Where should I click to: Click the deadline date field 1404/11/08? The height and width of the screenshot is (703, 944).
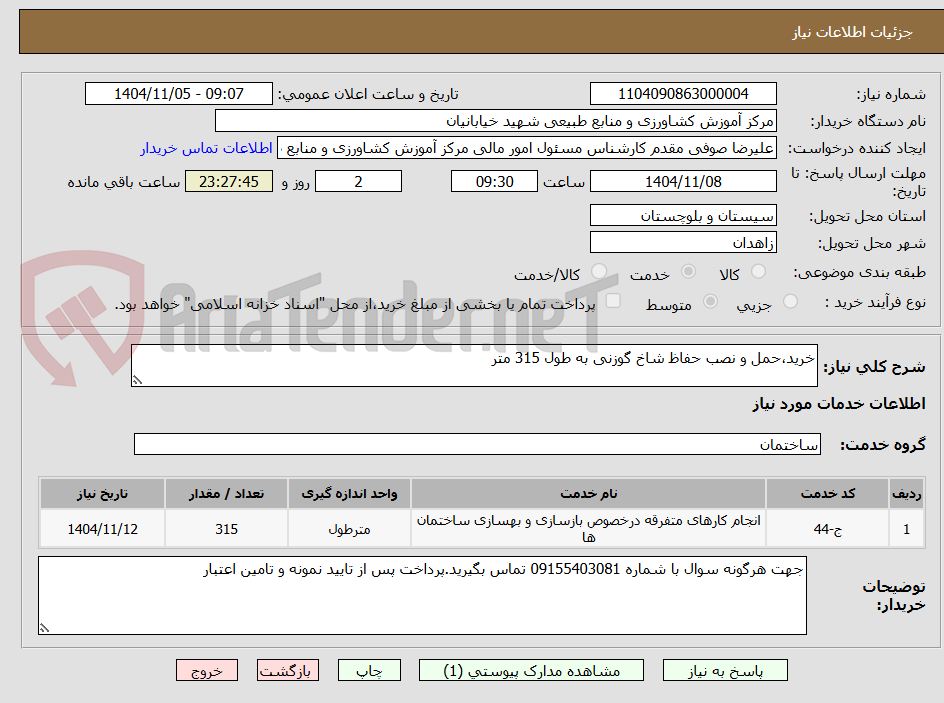(x=683, y=181)
